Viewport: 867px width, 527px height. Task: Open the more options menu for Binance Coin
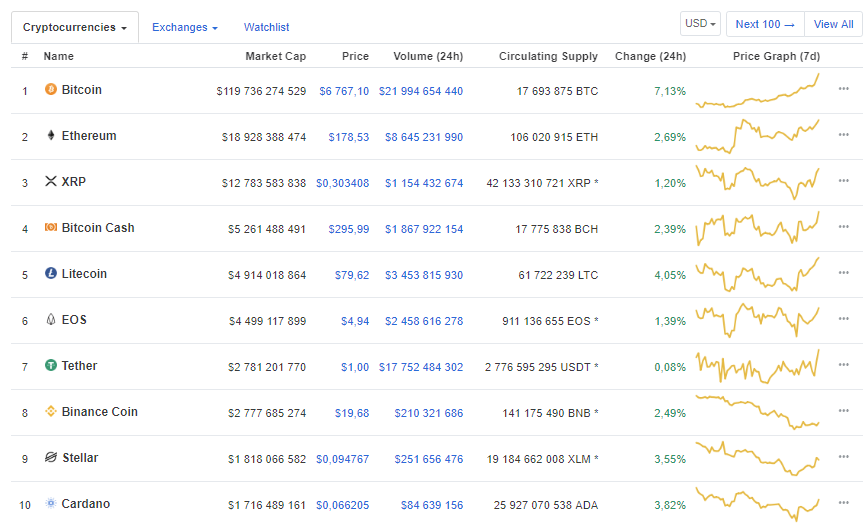point(843,410)
